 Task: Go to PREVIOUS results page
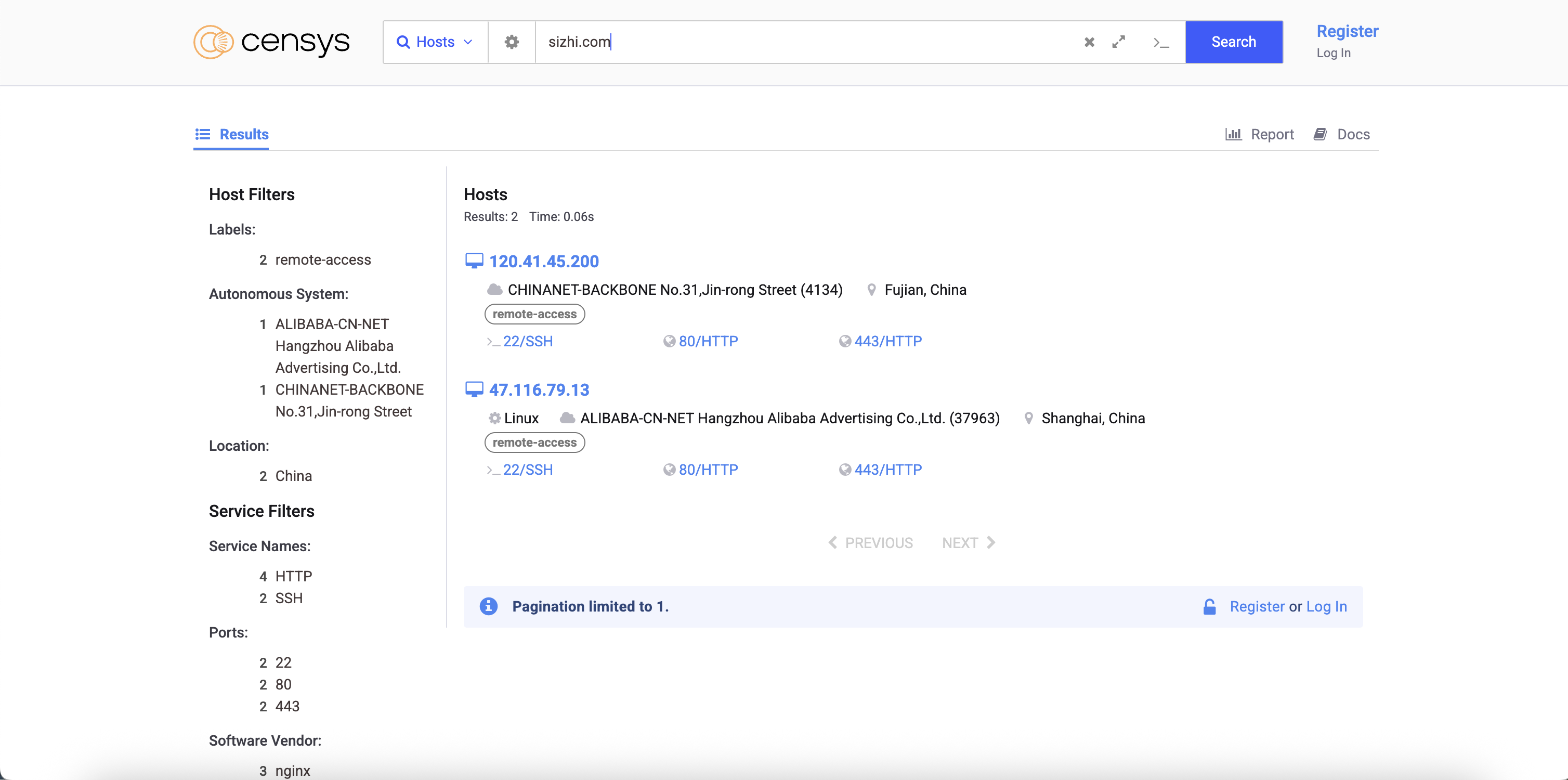pyautogui.click(x=870, y=542)
